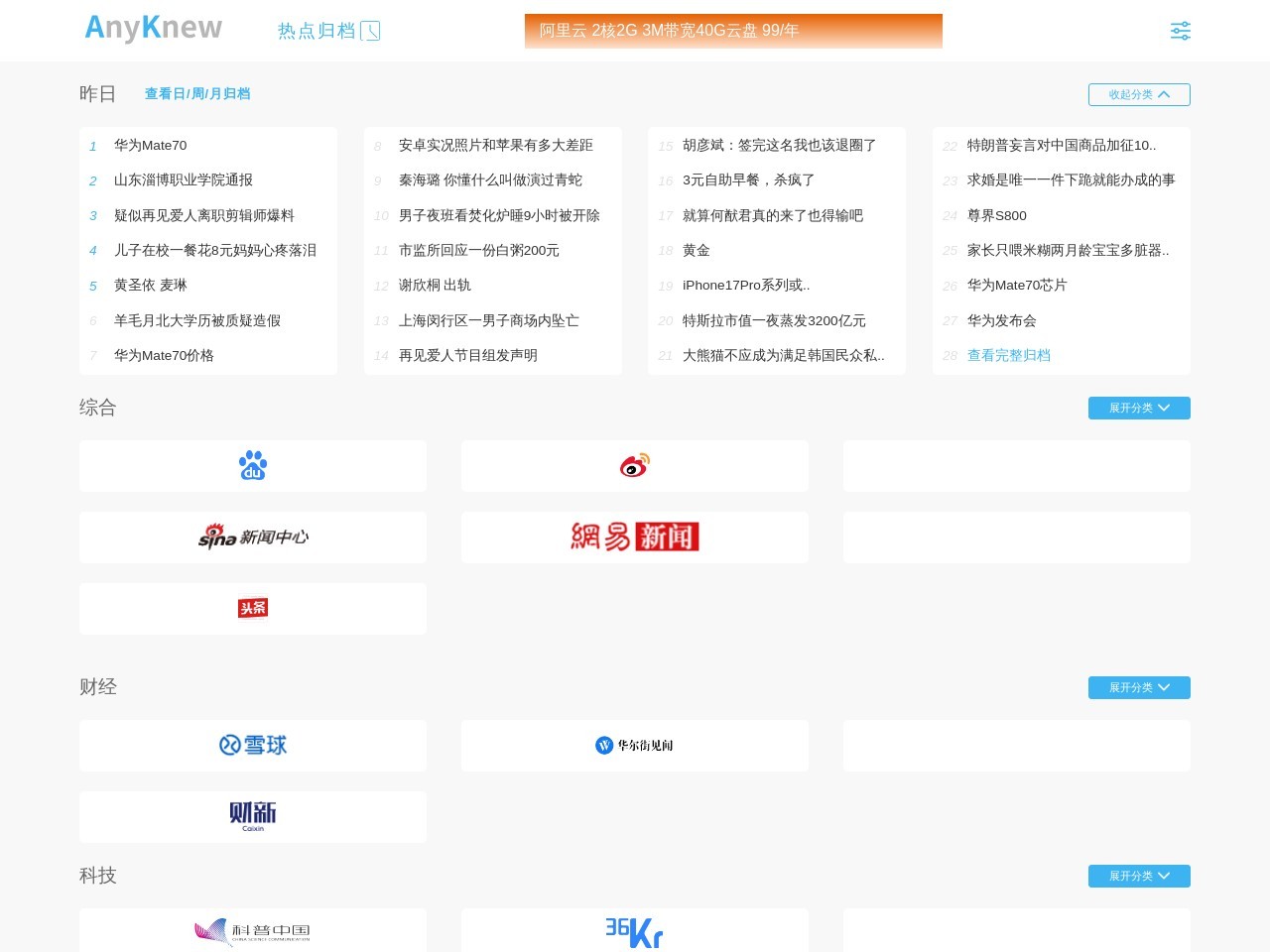Expand the 综合 section categories

click(x=1139, y=408)
